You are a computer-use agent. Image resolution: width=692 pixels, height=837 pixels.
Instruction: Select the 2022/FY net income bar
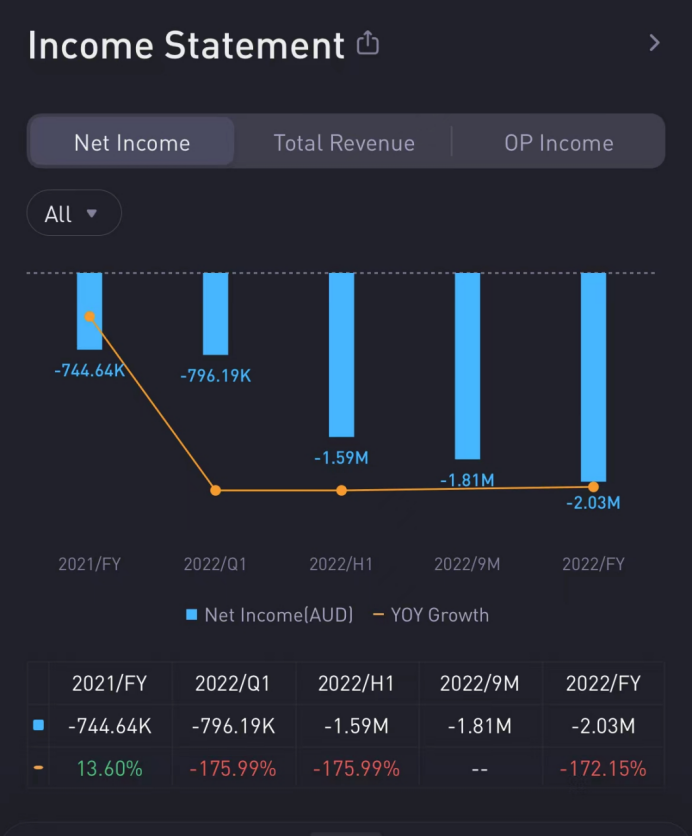(593, 377)
